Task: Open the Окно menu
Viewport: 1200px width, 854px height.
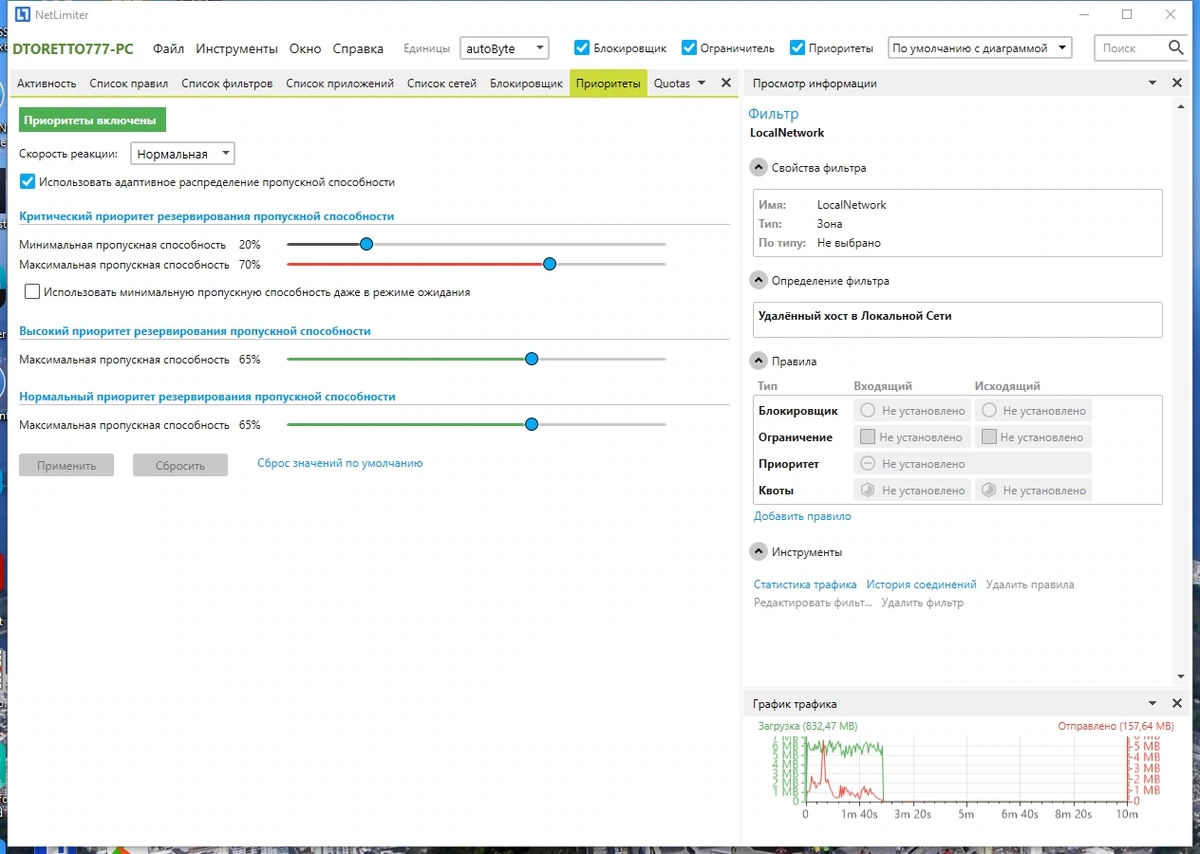Action: (x=305, y=48)
